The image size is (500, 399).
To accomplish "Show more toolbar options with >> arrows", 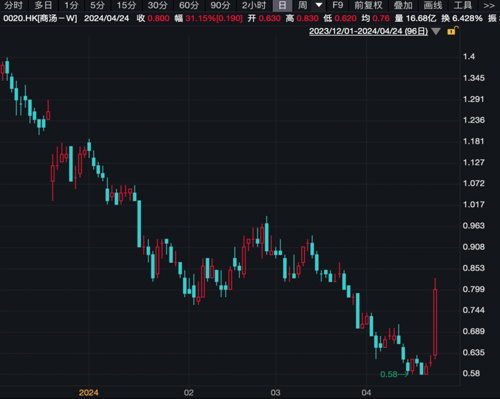I will point(489,5).
